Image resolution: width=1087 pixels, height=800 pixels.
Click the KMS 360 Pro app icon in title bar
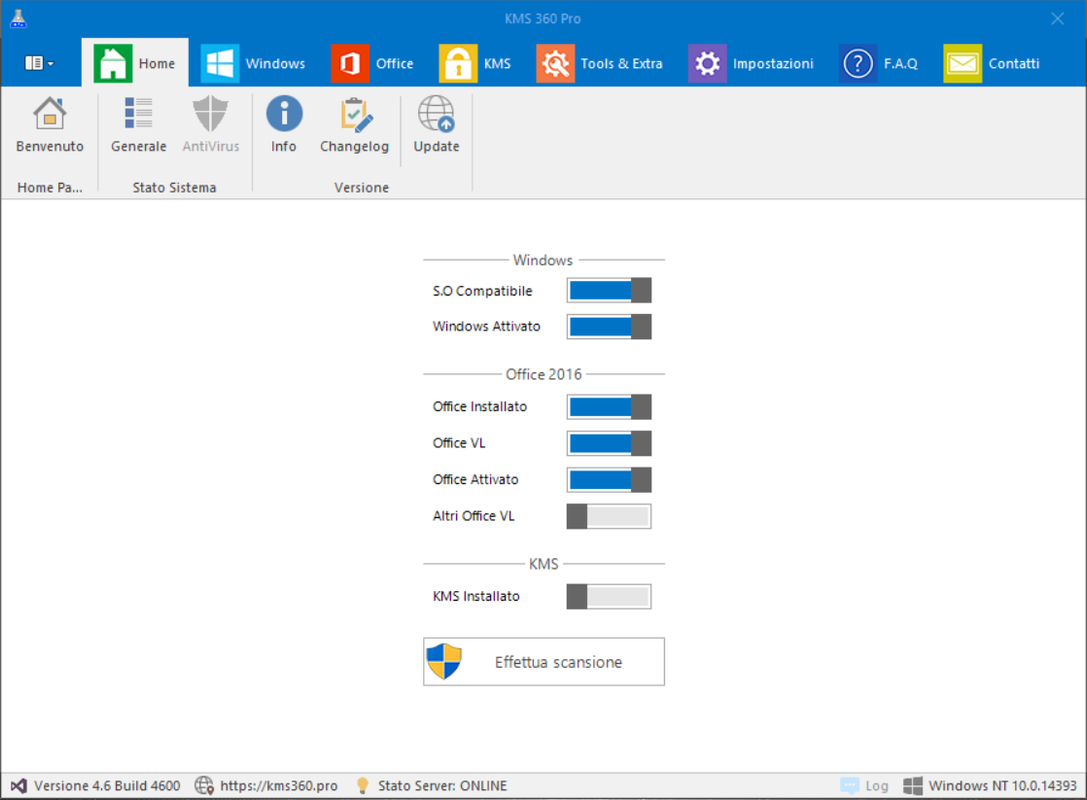(x=18, y=19)
